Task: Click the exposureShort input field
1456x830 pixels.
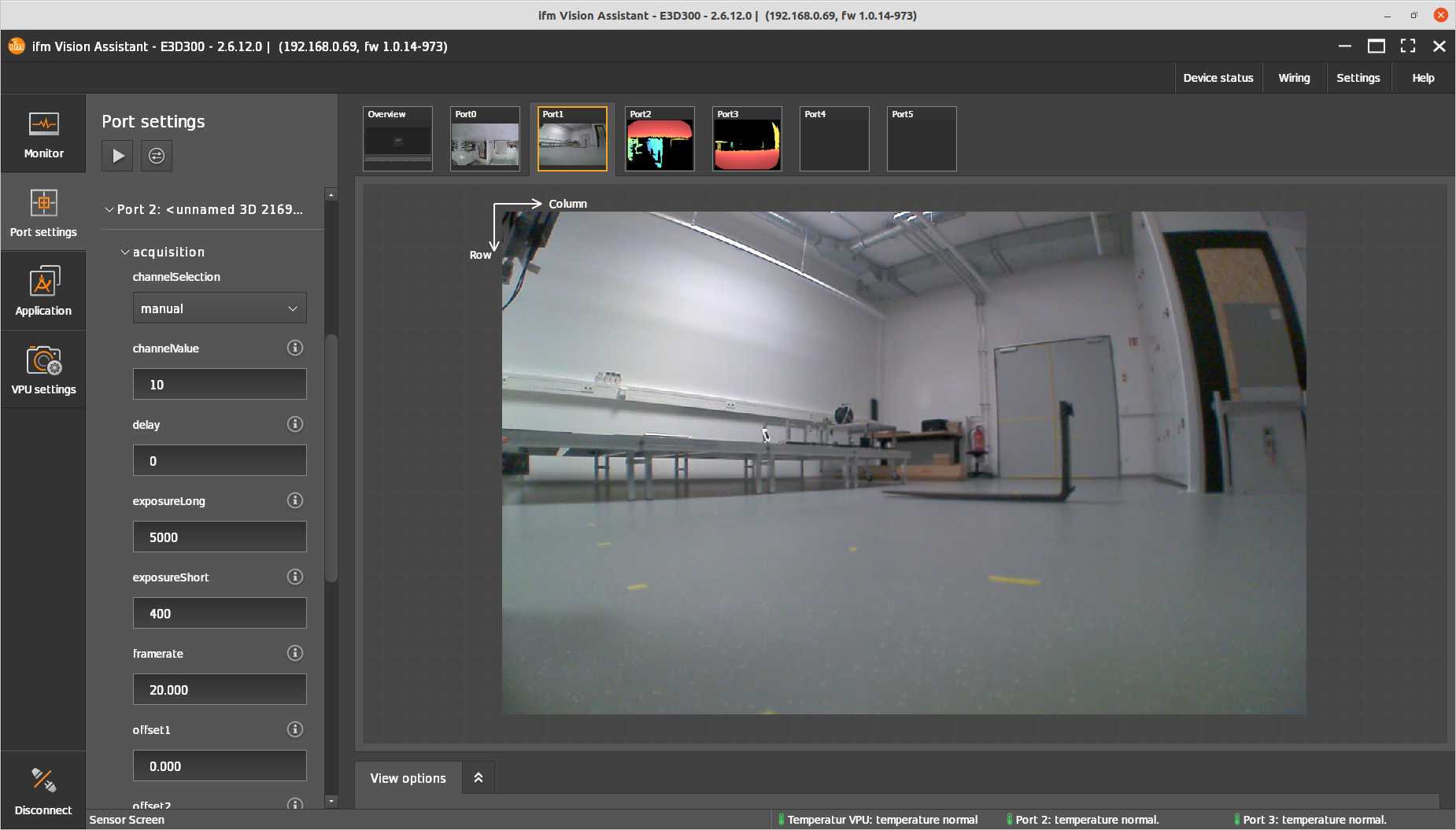Action: coord(220,614)
